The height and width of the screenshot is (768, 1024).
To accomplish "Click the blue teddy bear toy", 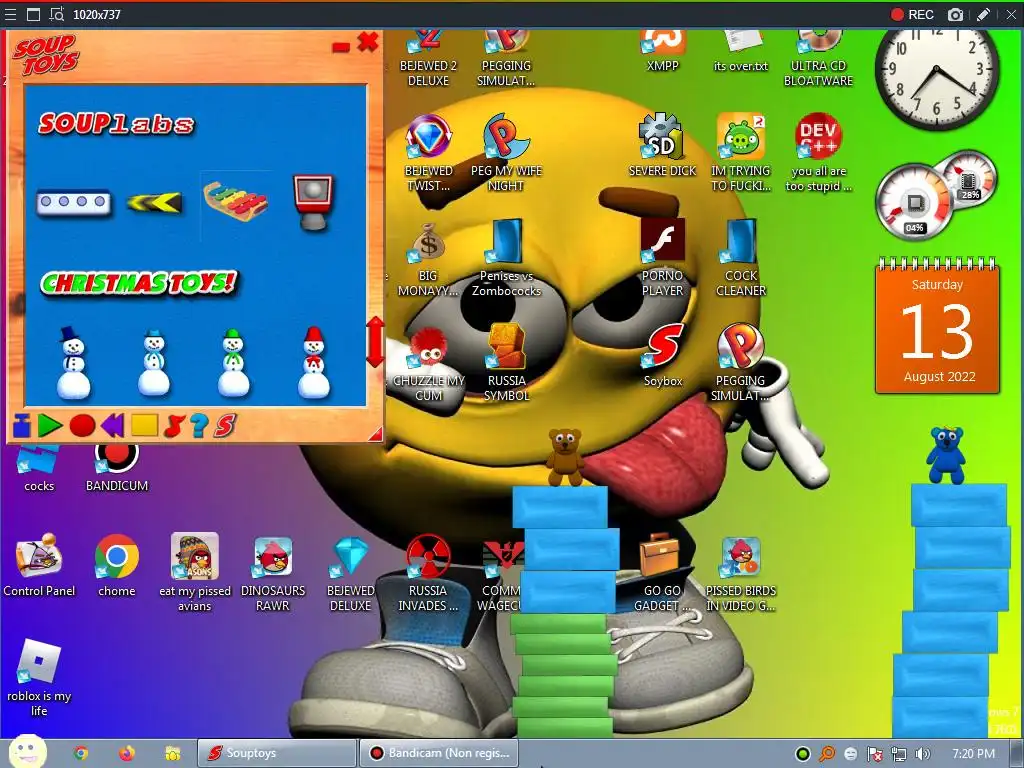I will [946, 455].
